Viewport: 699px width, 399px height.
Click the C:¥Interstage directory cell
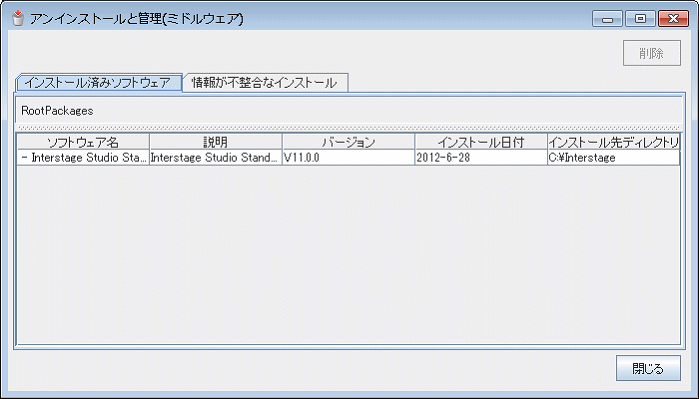pyautogui.click(x=613, y=158)
